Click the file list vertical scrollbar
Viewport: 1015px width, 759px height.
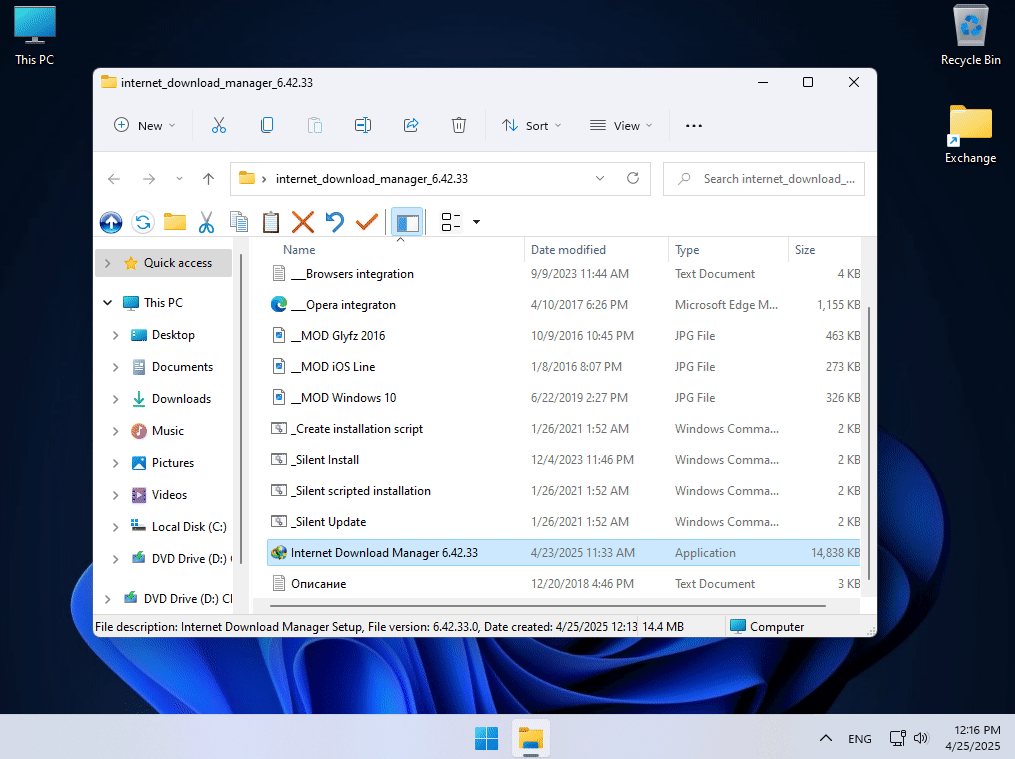(x=868, y=443)
